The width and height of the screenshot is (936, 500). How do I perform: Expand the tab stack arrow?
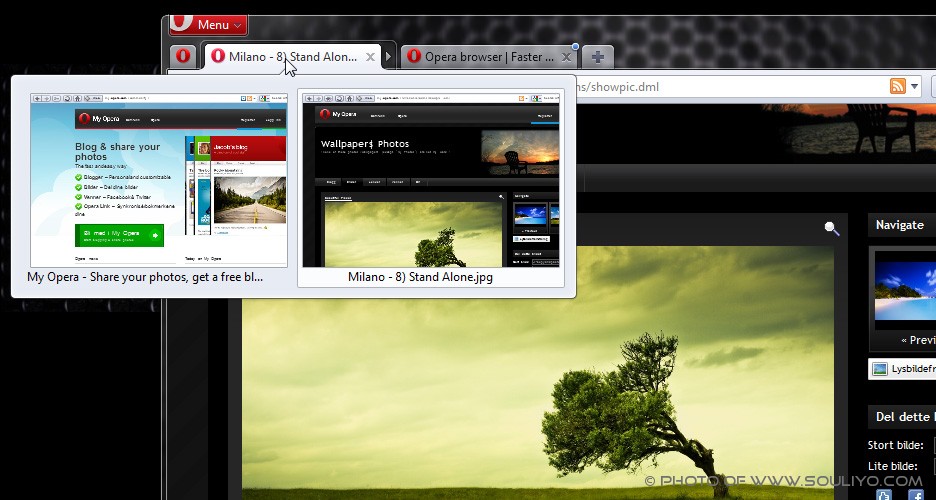[x=389, y=57]
